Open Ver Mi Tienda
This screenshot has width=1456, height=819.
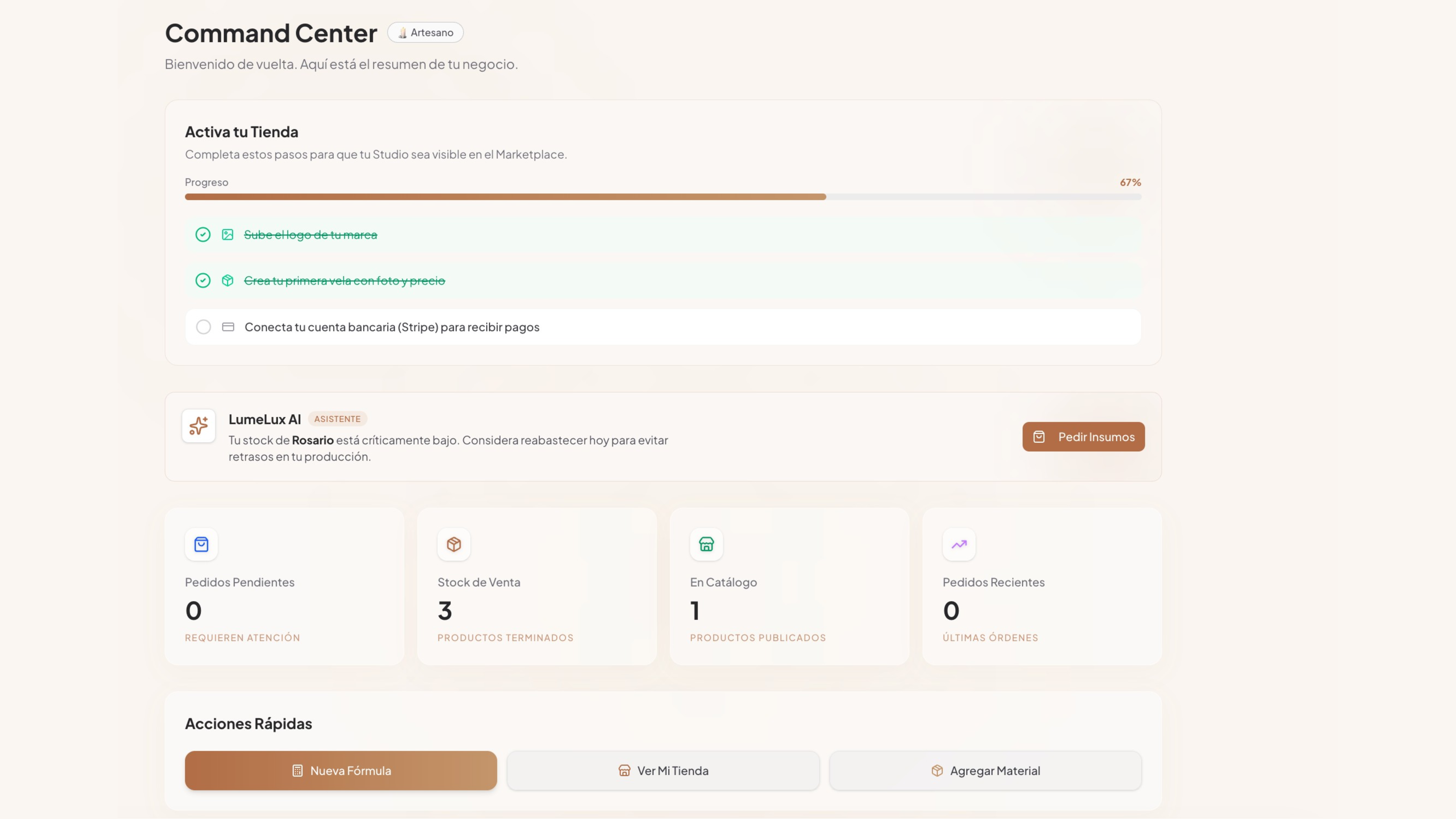(x=663, y=770)
